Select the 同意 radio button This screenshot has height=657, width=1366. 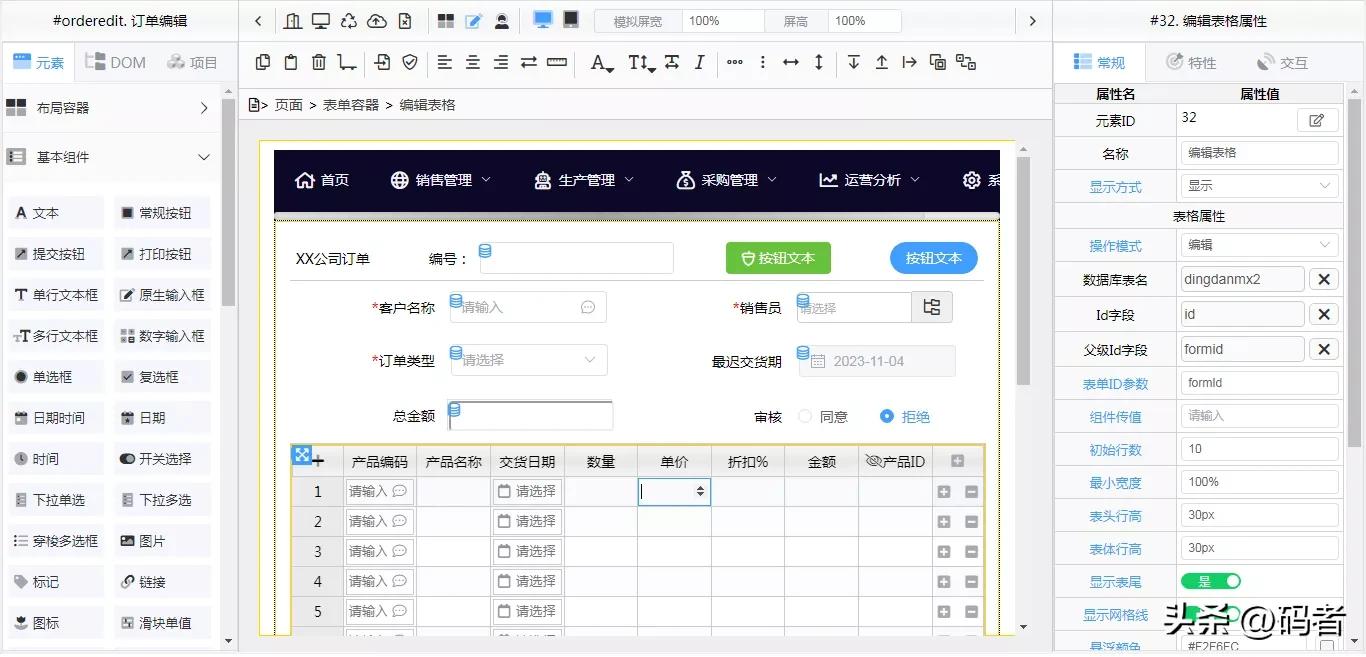click(804, 416)
